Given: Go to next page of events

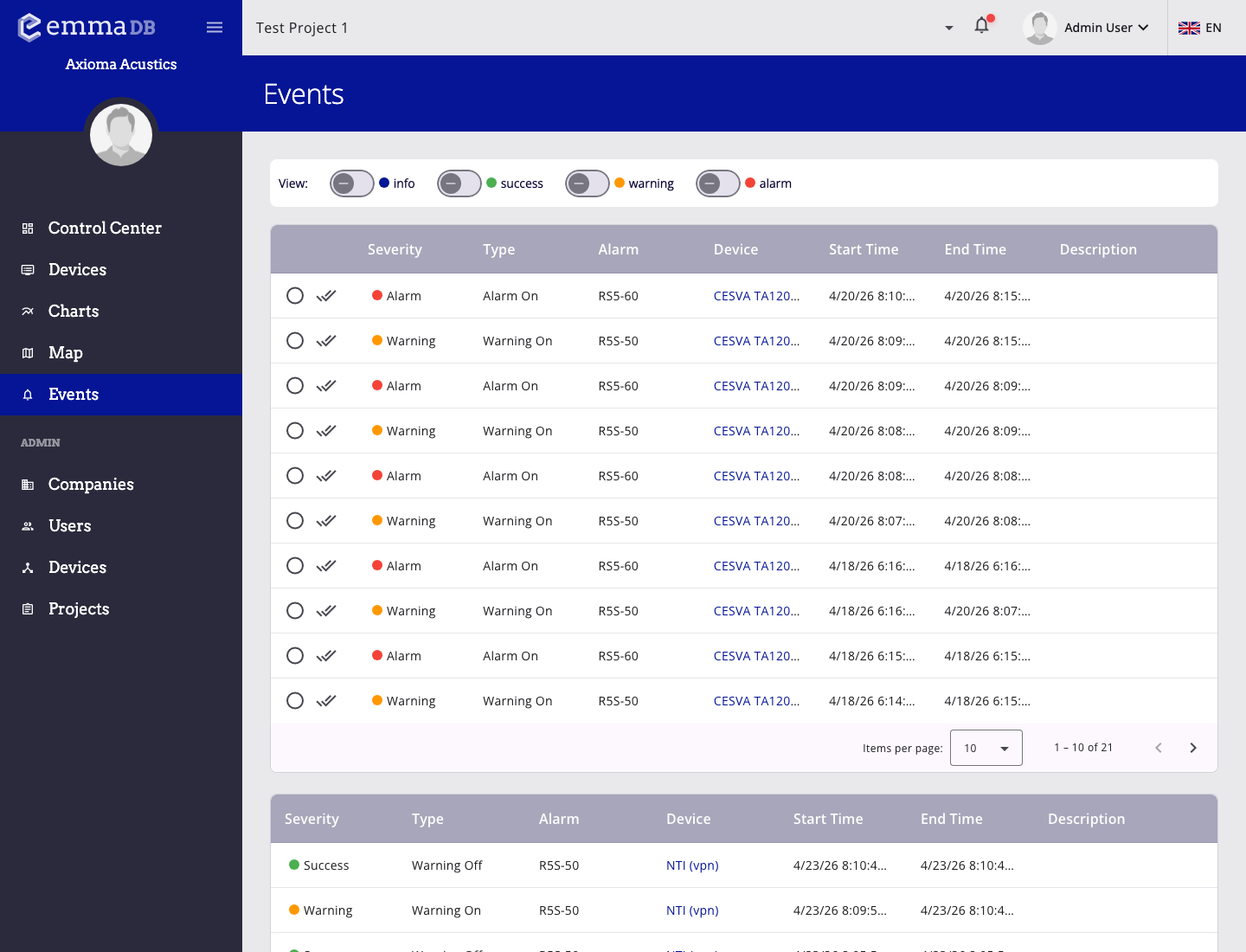Looking at the screenshot, I should pyautogui.click(x=1192, y=748).
